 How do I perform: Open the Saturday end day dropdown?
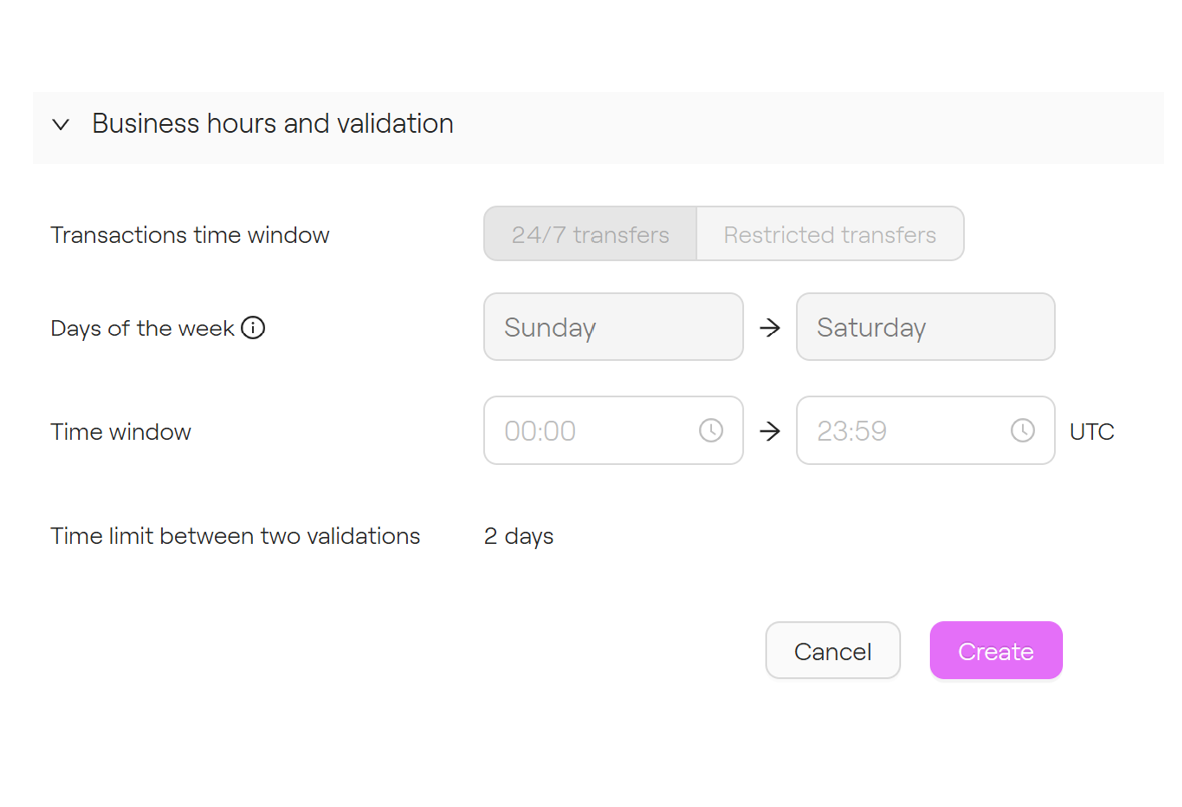click(x=925, y=327)
